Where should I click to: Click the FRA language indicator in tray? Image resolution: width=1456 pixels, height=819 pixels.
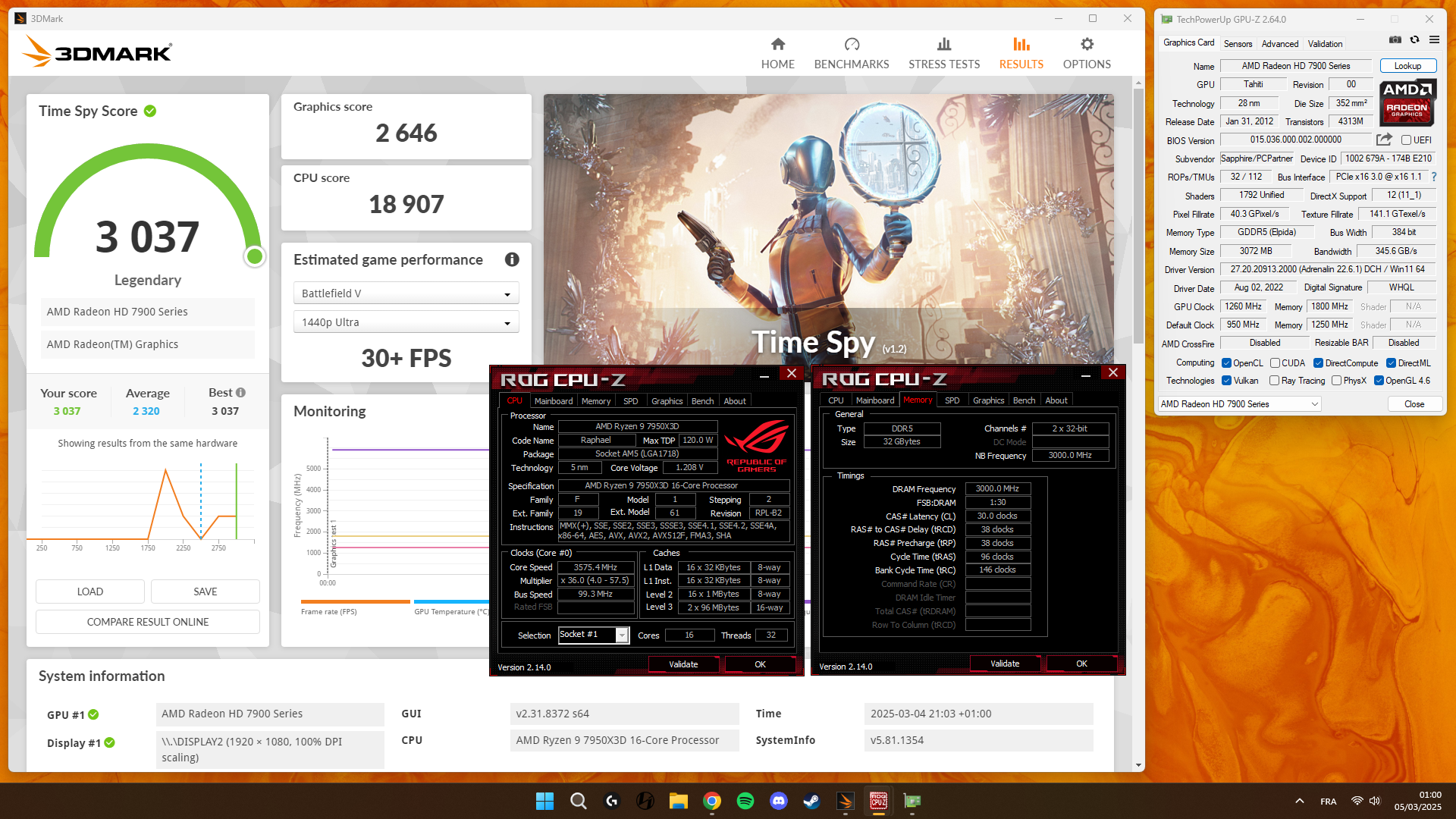1328,802
